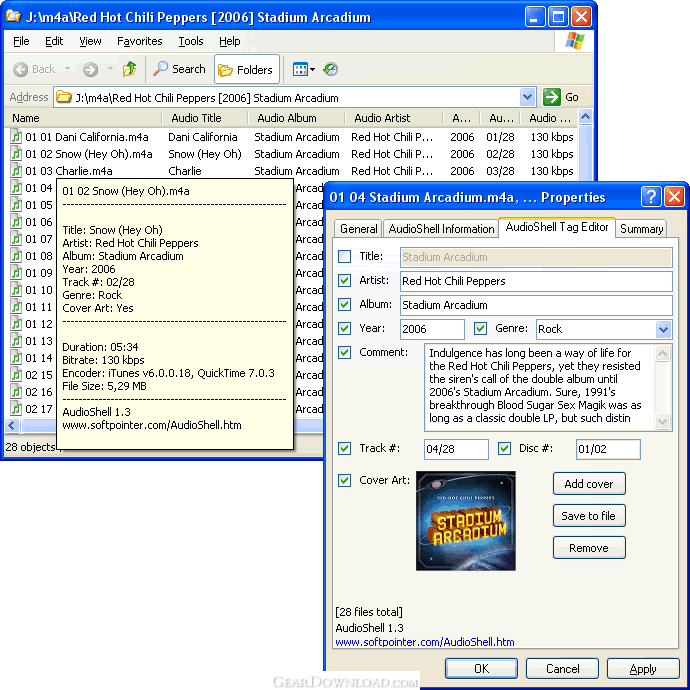690x690 pixels.
Task: Select music file icon in row 01 04
Action: click(16, 188)
